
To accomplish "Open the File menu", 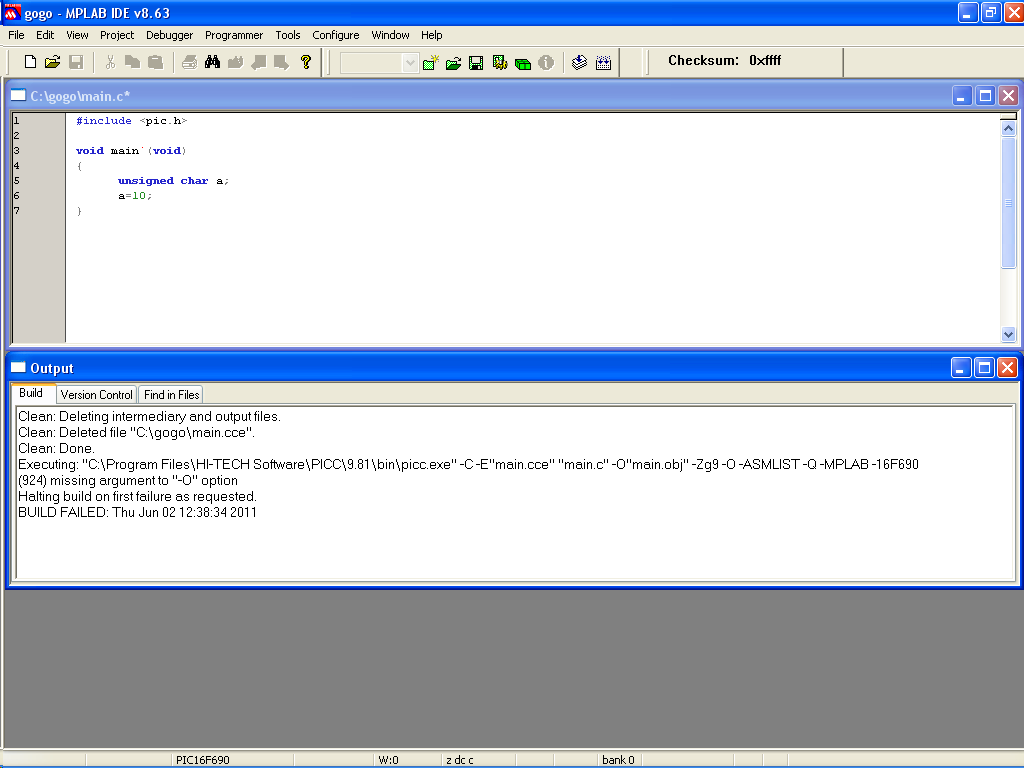I will pyautogui.click(x=16, y=35).
